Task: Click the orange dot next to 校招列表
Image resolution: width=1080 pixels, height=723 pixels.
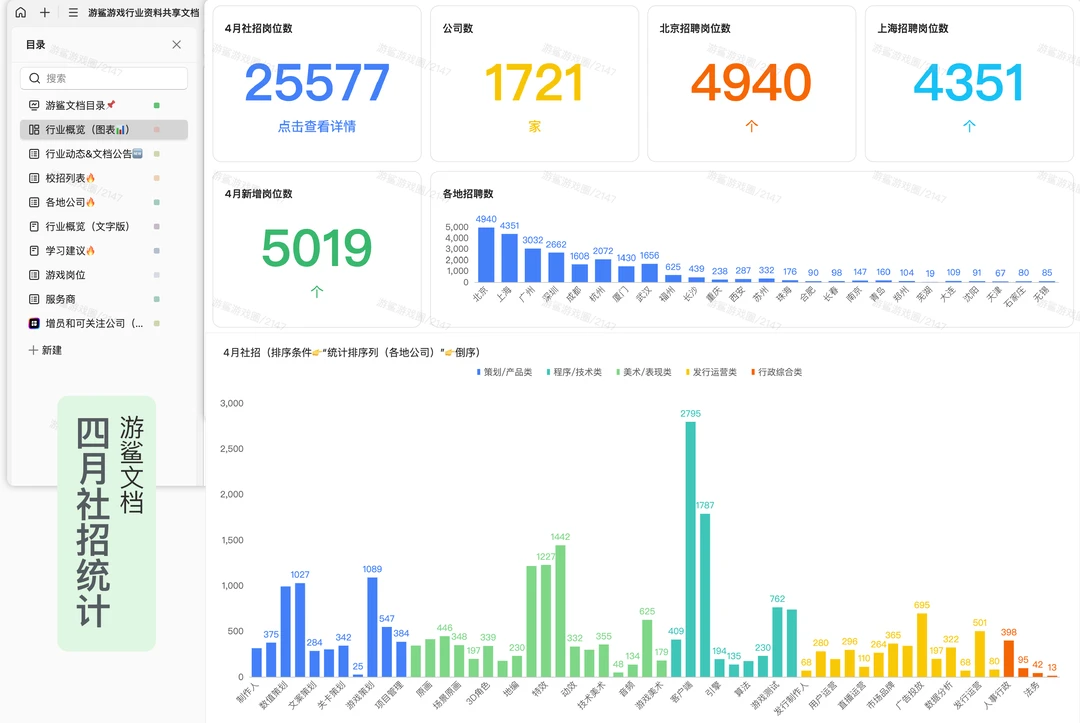Action: [156, 178]
